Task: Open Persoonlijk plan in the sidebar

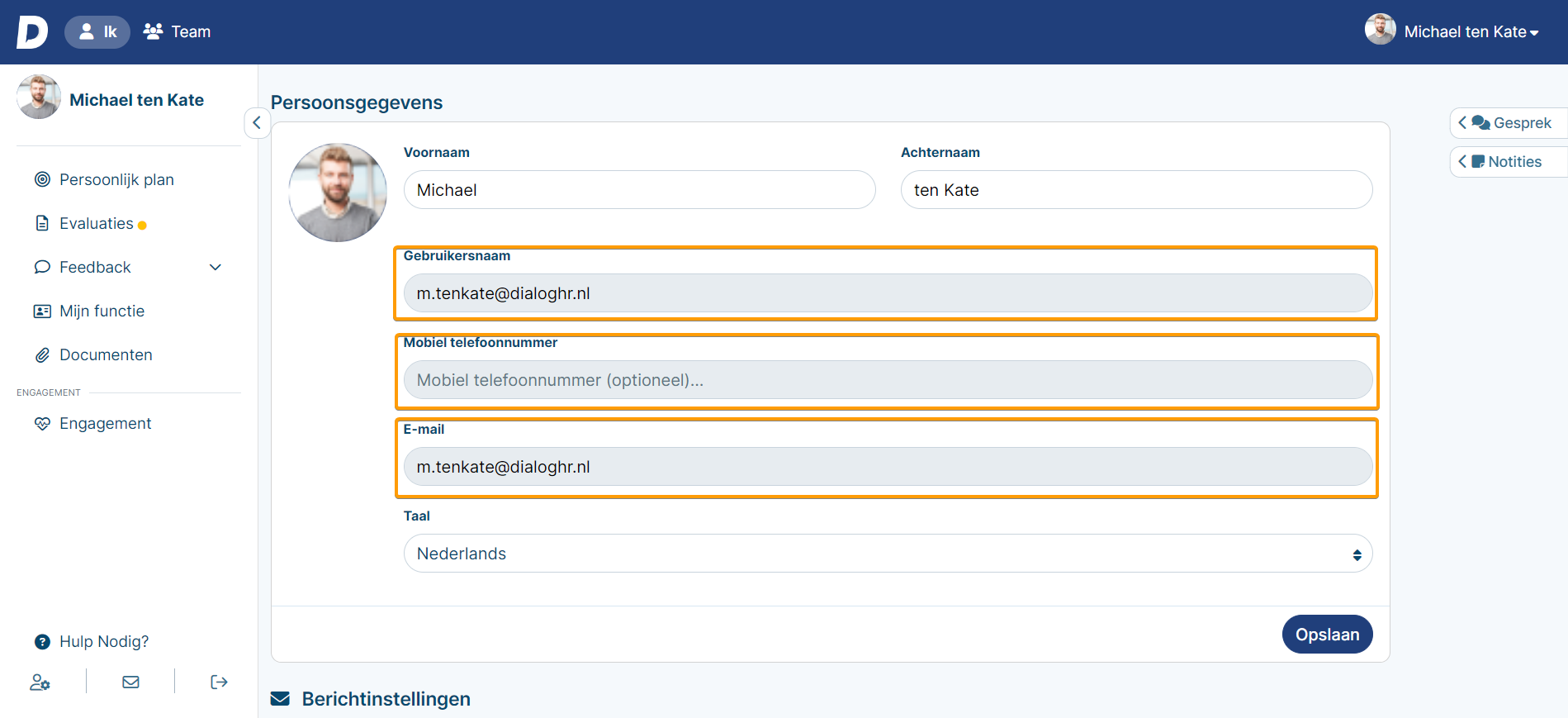Action: tap(116, 179)
